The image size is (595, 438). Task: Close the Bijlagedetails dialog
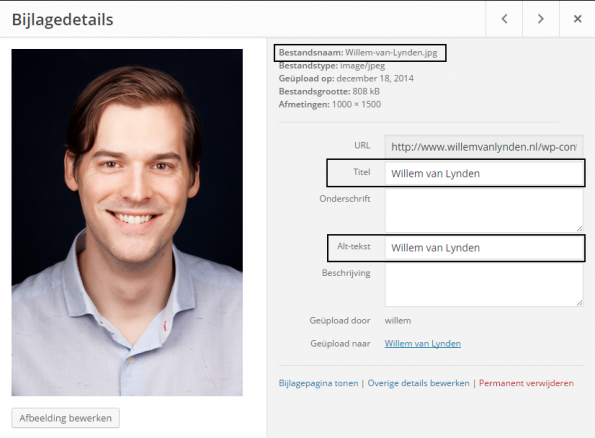577,19
